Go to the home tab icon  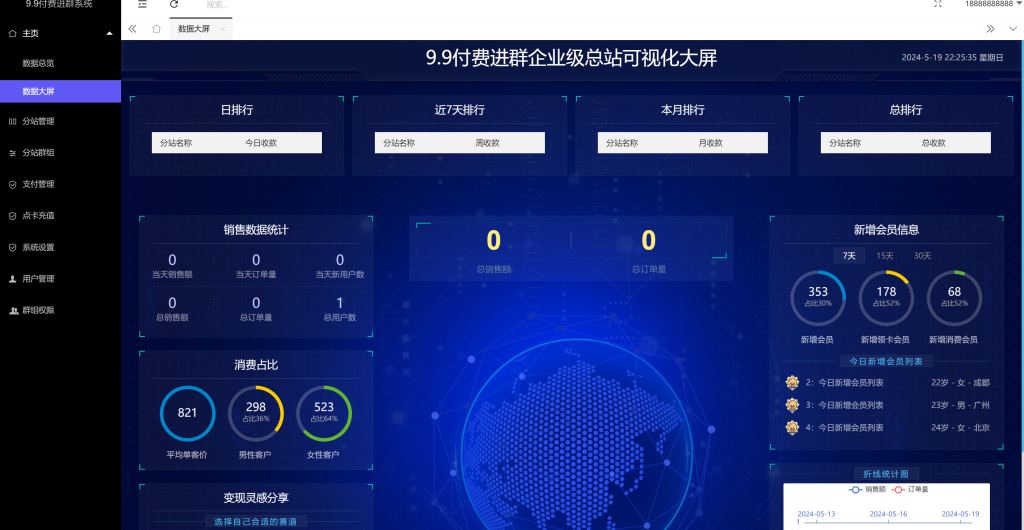[156, 29]
